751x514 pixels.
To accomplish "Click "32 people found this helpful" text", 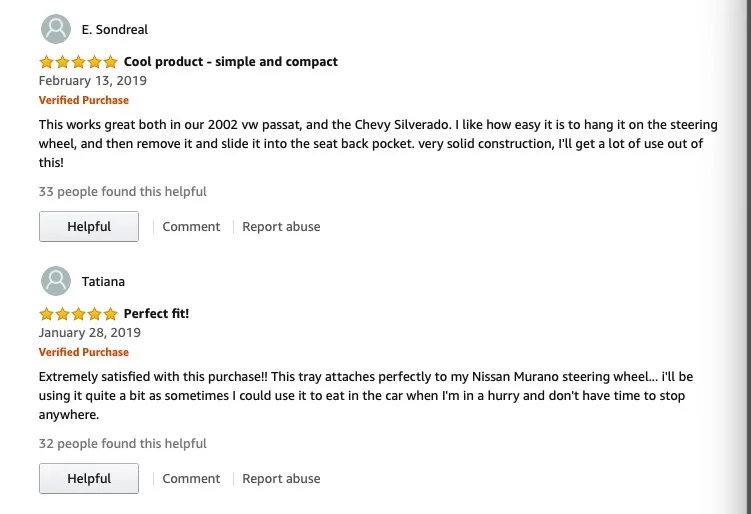I will (123, 444).
